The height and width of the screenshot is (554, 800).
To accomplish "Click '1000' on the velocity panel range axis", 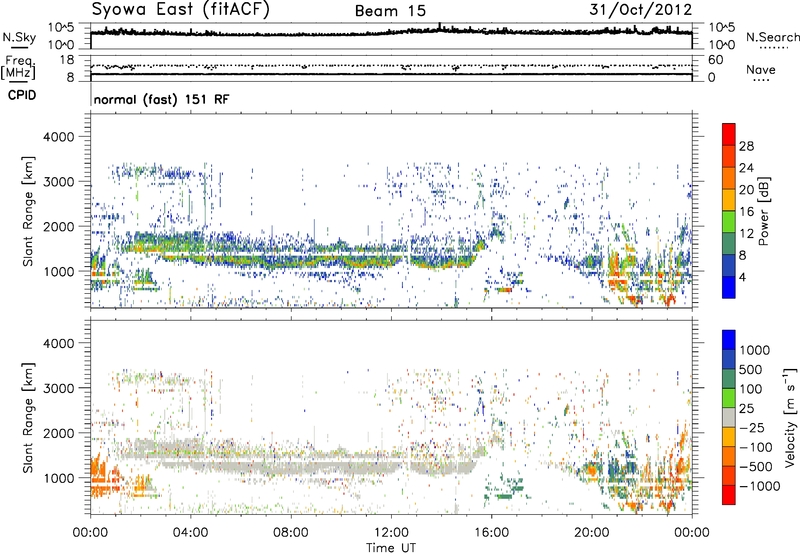I will point(58,478).
